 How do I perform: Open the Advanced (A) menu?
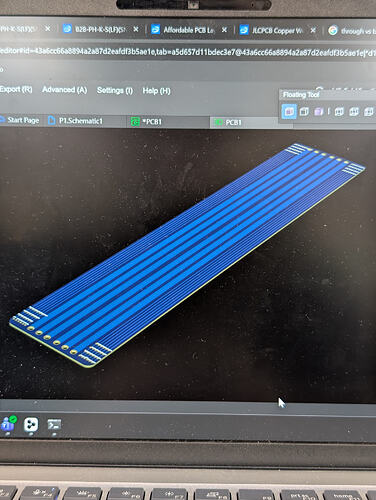click(x=64, y=90)
